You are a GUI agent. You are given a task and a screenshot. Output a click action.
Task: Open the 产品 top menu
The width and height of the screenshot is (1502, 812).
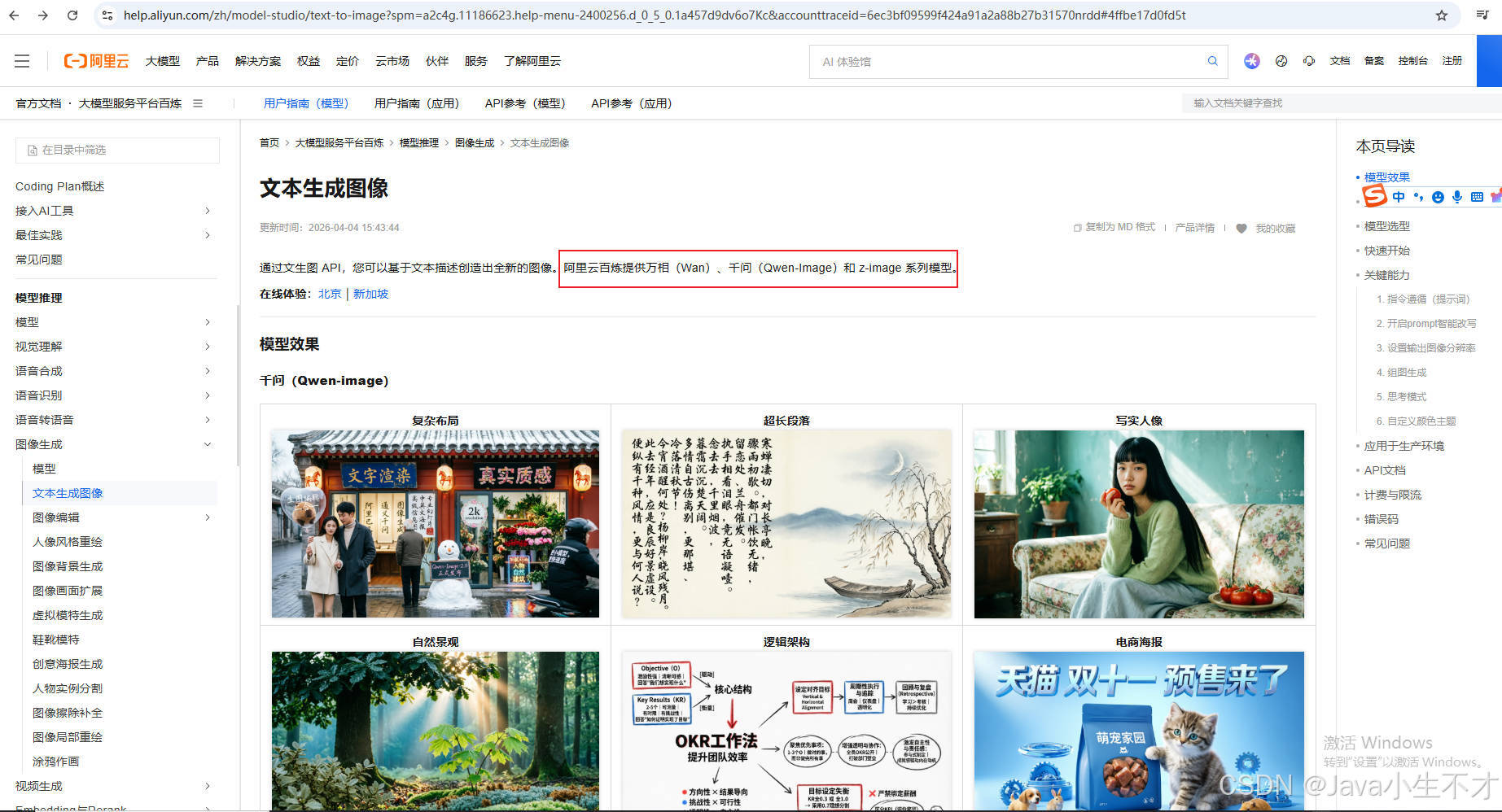(208, 61)
